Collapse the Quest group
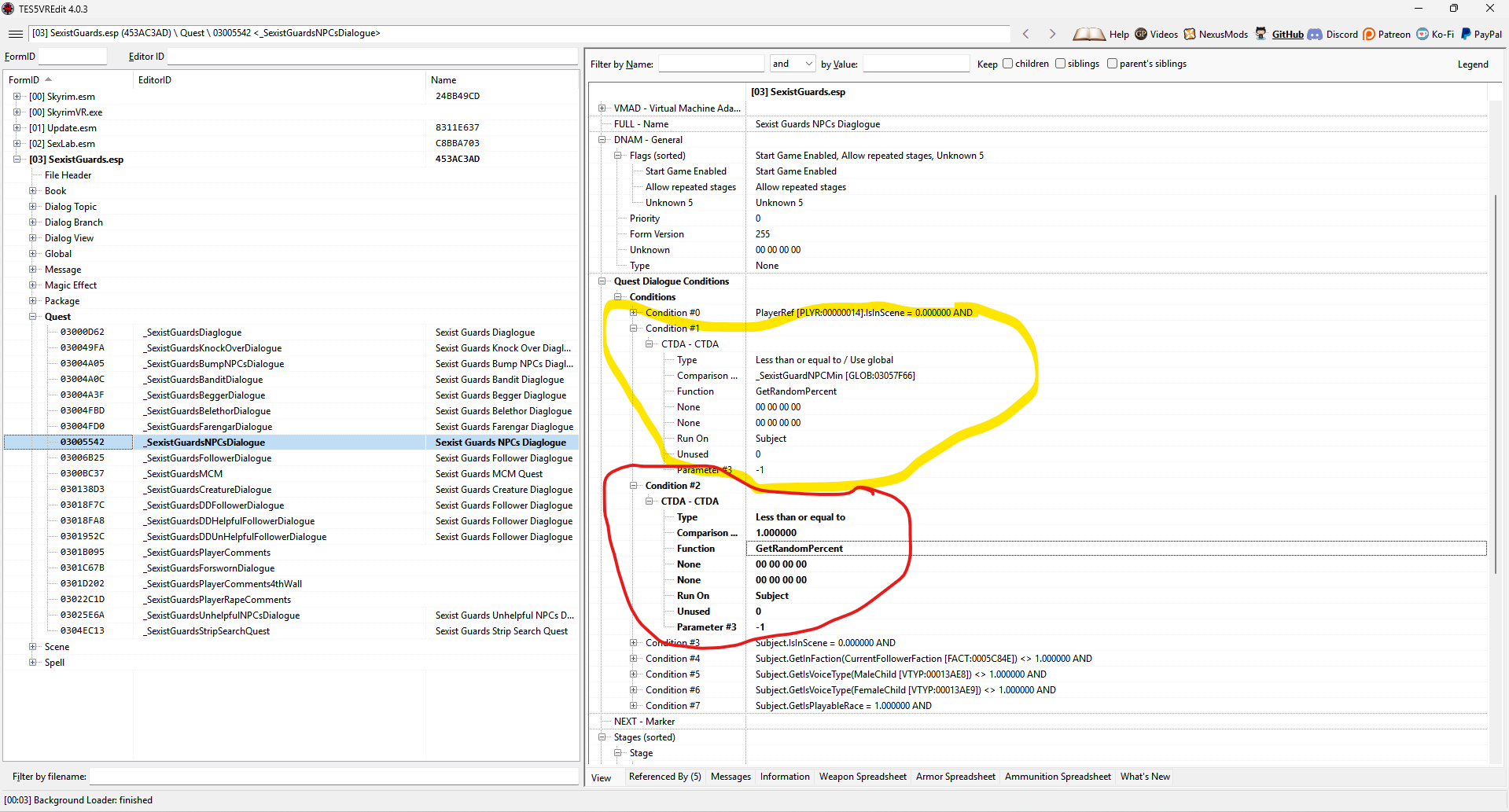The image size is (1509, 812). 33,317
